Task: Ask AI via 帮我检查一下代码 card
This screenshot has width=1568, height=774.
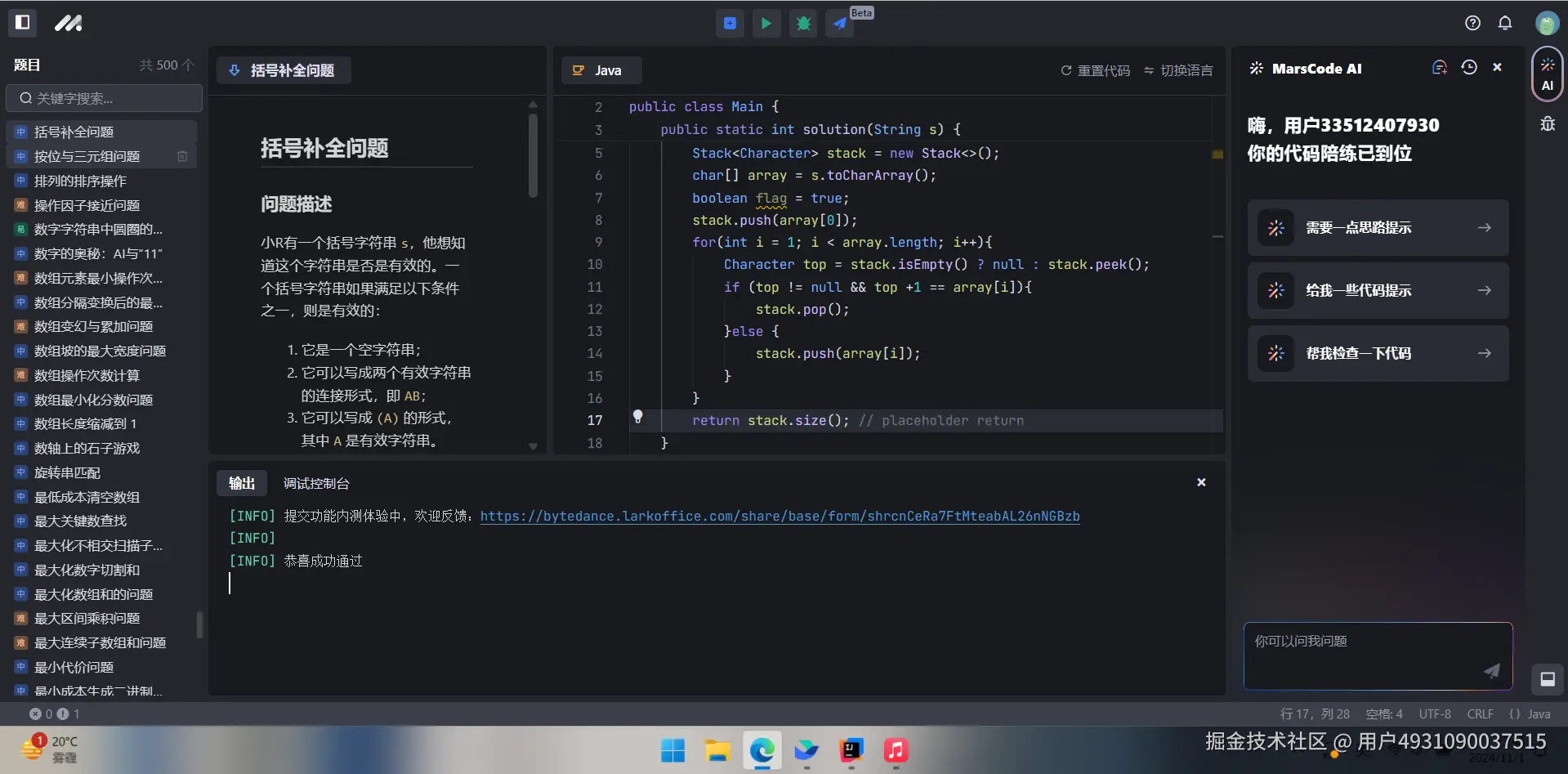Action: (1377, 353)
